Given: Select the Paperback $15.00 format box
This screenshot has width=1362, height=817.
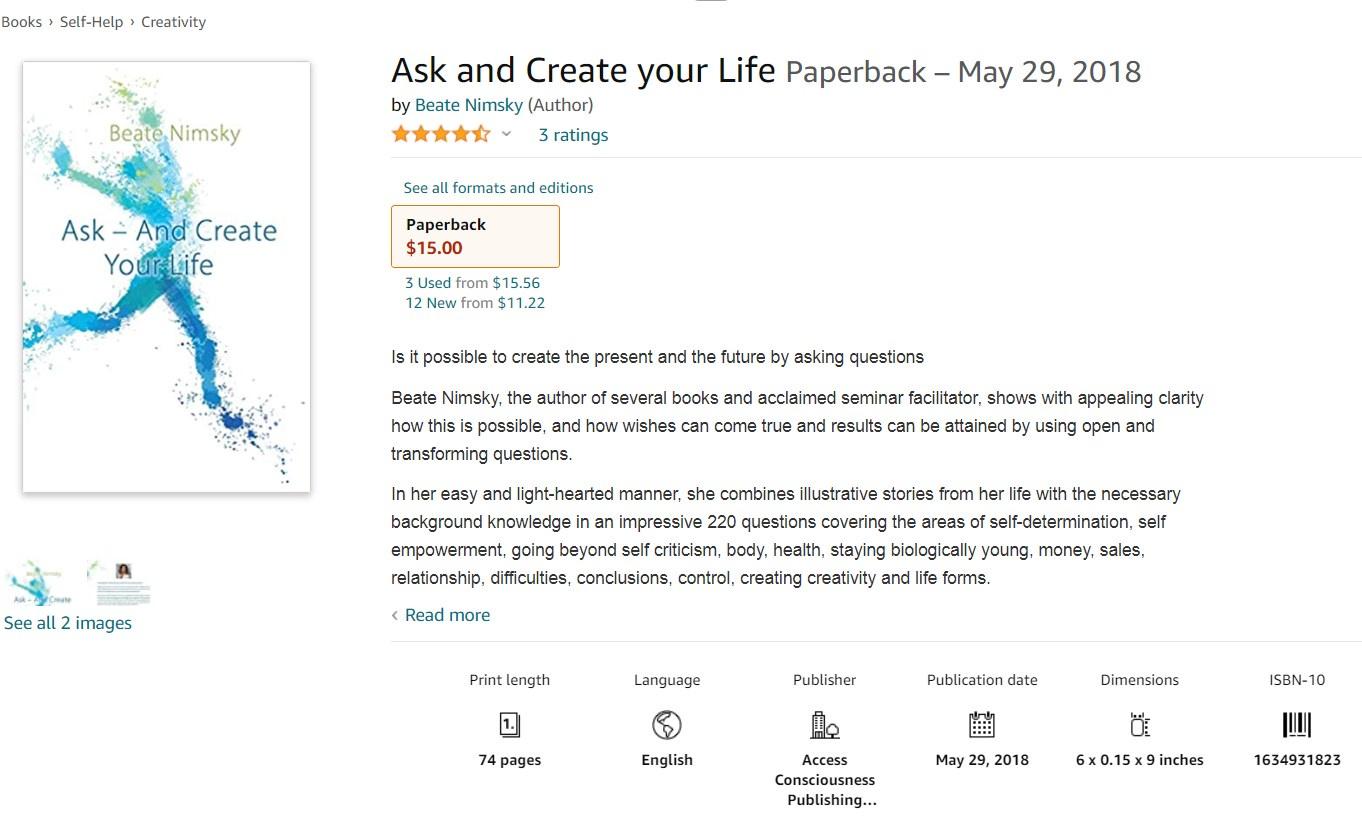Looking at the screenshot, I should (475, 237).
